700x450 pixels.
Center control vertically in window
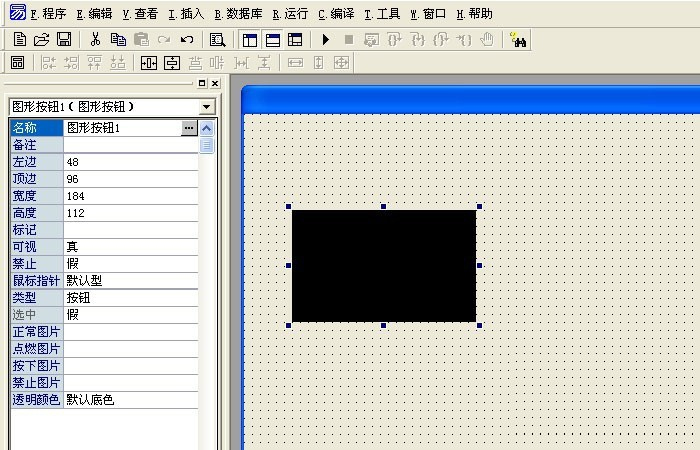(172, 62)
